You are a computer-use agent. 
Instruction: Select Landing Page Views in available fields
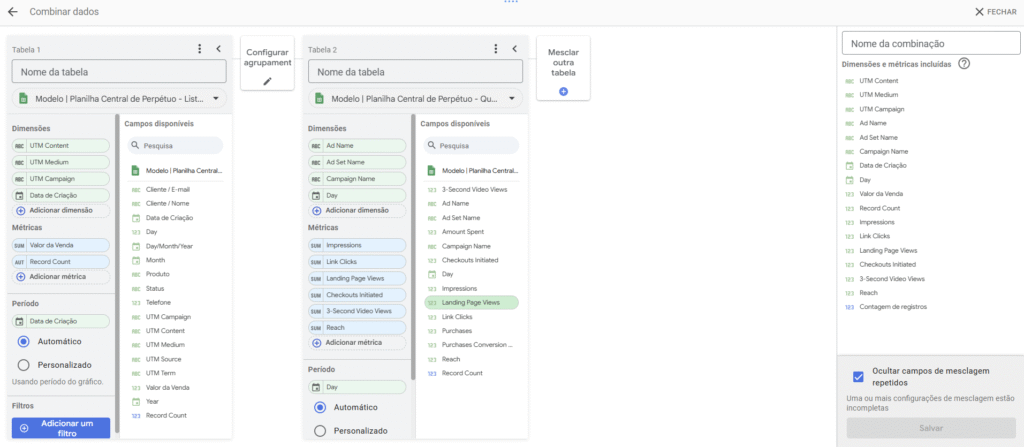point(470,302)
